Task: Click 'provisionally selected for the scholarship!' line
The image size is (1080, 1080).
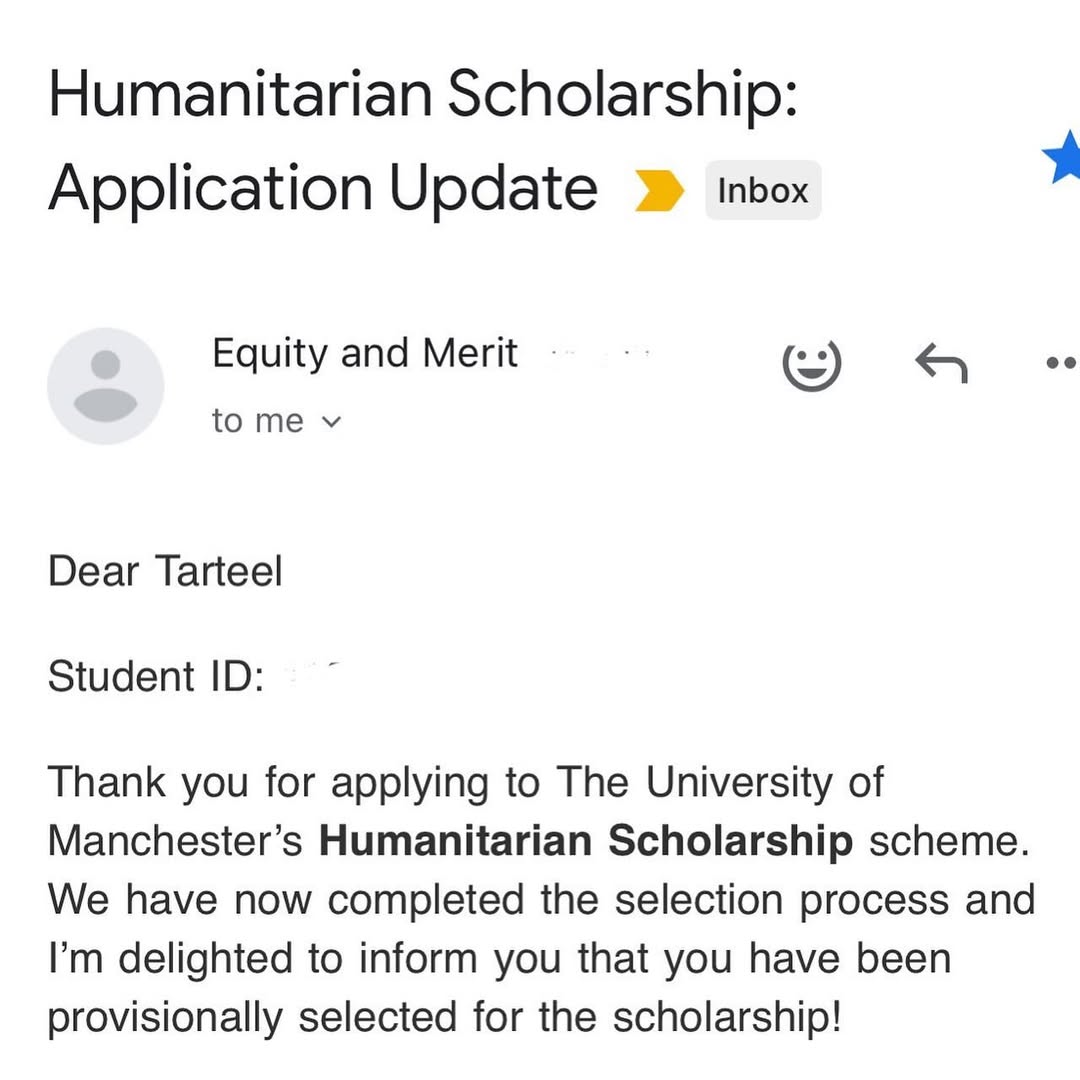Action: tap(444, 1017)
